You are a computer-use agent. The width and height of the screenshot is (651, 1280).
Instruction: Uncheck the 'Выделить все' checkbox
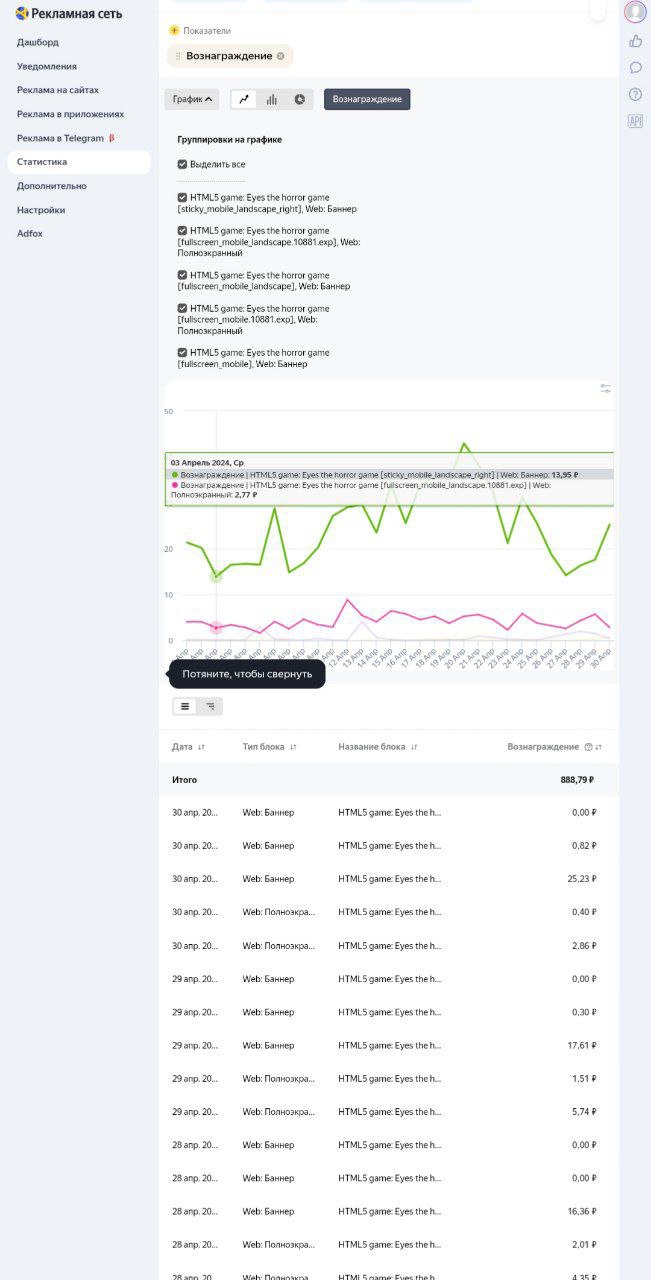click(x=182, y=164)
